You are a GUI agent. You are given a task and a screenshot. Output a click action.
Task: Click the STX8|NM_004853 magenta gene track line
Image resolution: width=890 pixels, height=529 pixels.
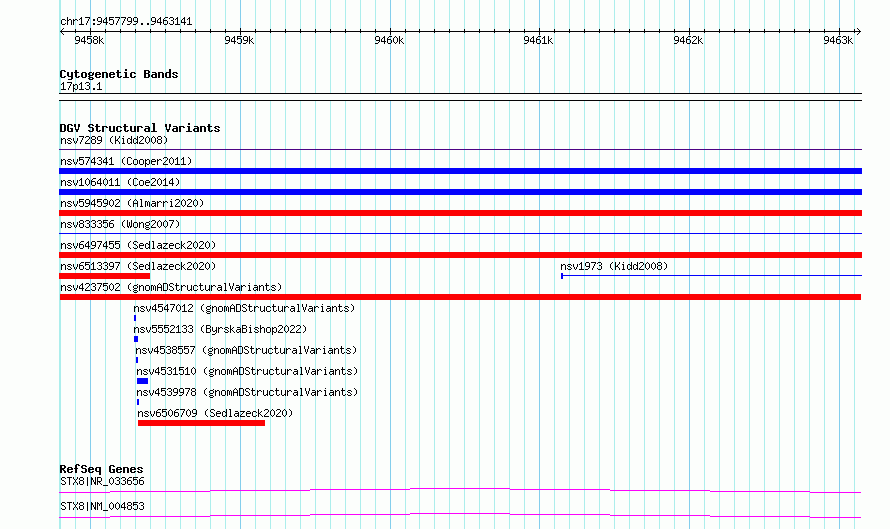tap(460, 515)
